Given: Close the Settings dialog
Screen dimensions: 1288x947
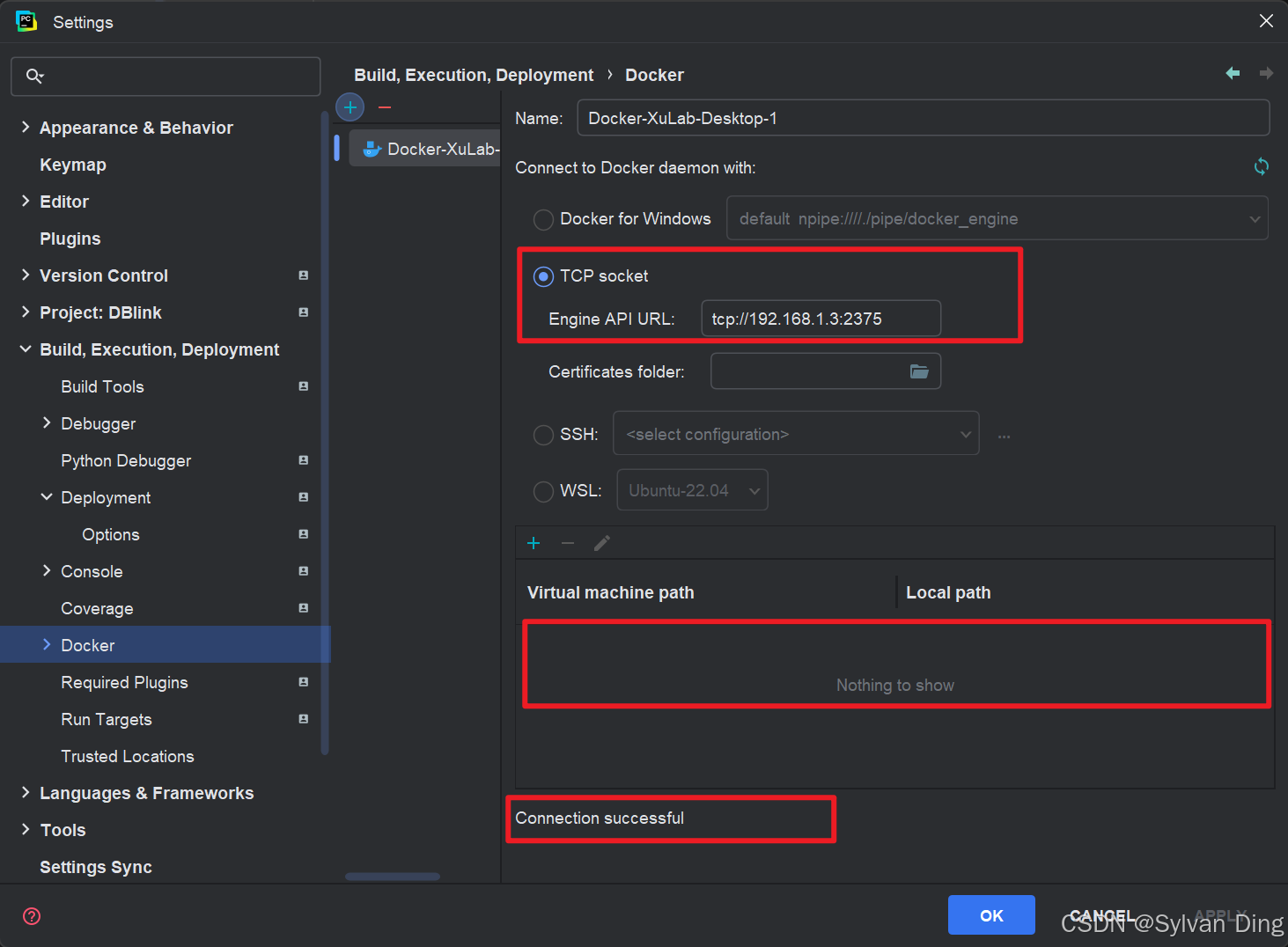Looking at the screenshot, I should point(1266,21).
